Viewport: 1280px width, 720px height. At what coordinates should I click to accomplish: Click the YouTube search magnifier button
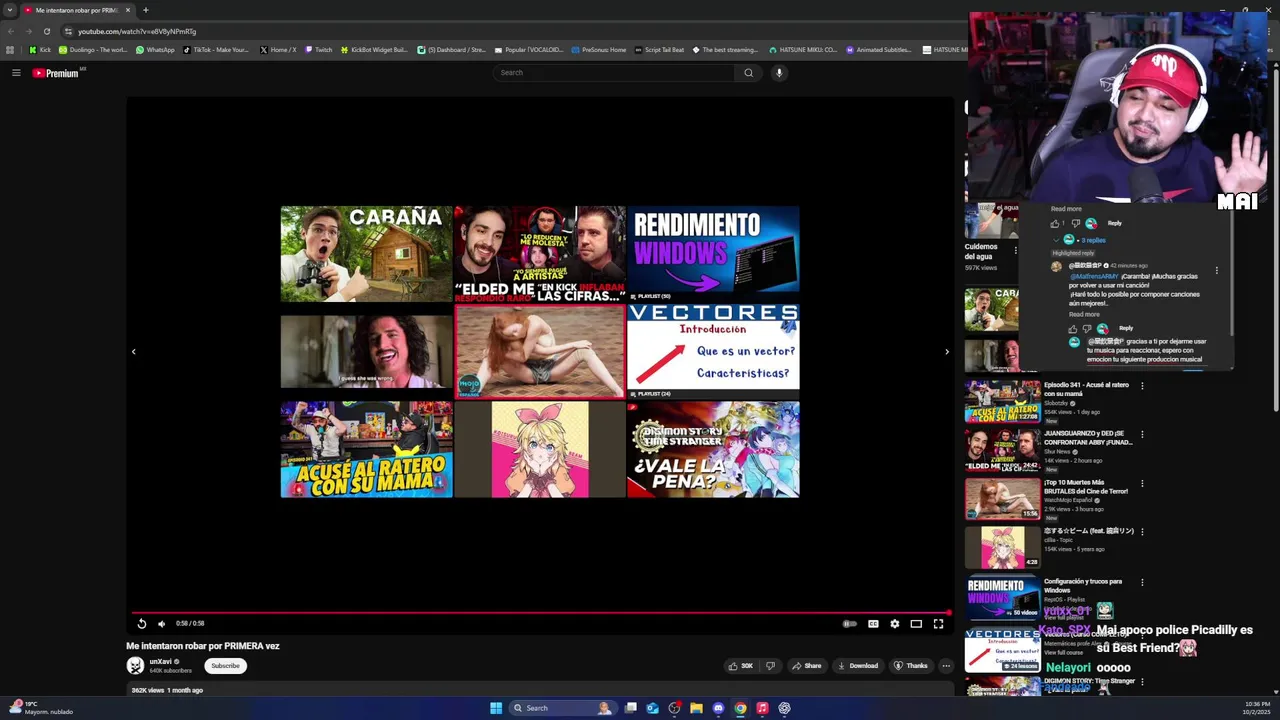748,72
